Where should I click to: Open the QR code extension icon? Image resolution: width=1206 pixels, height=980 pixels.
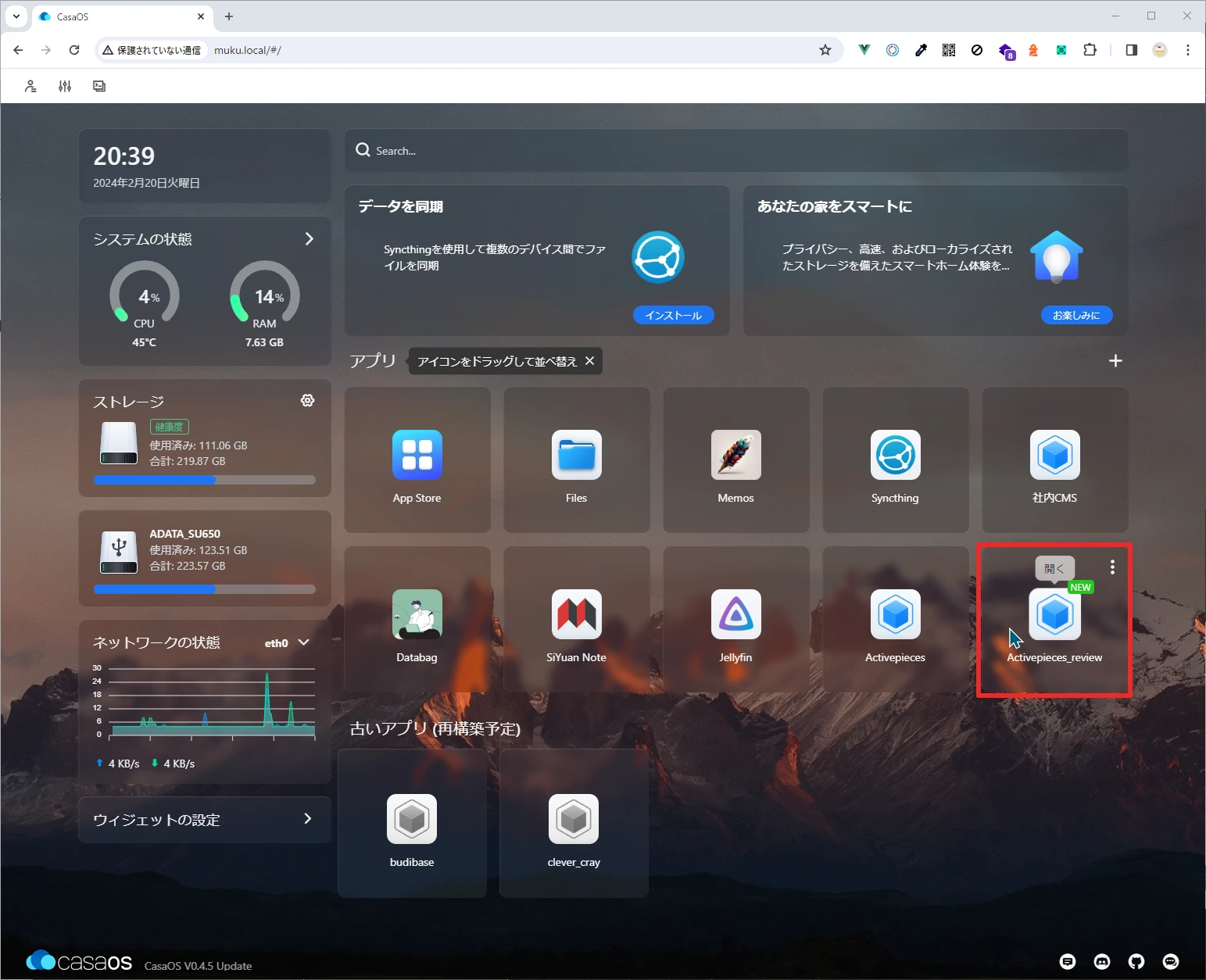coord(949,50)
